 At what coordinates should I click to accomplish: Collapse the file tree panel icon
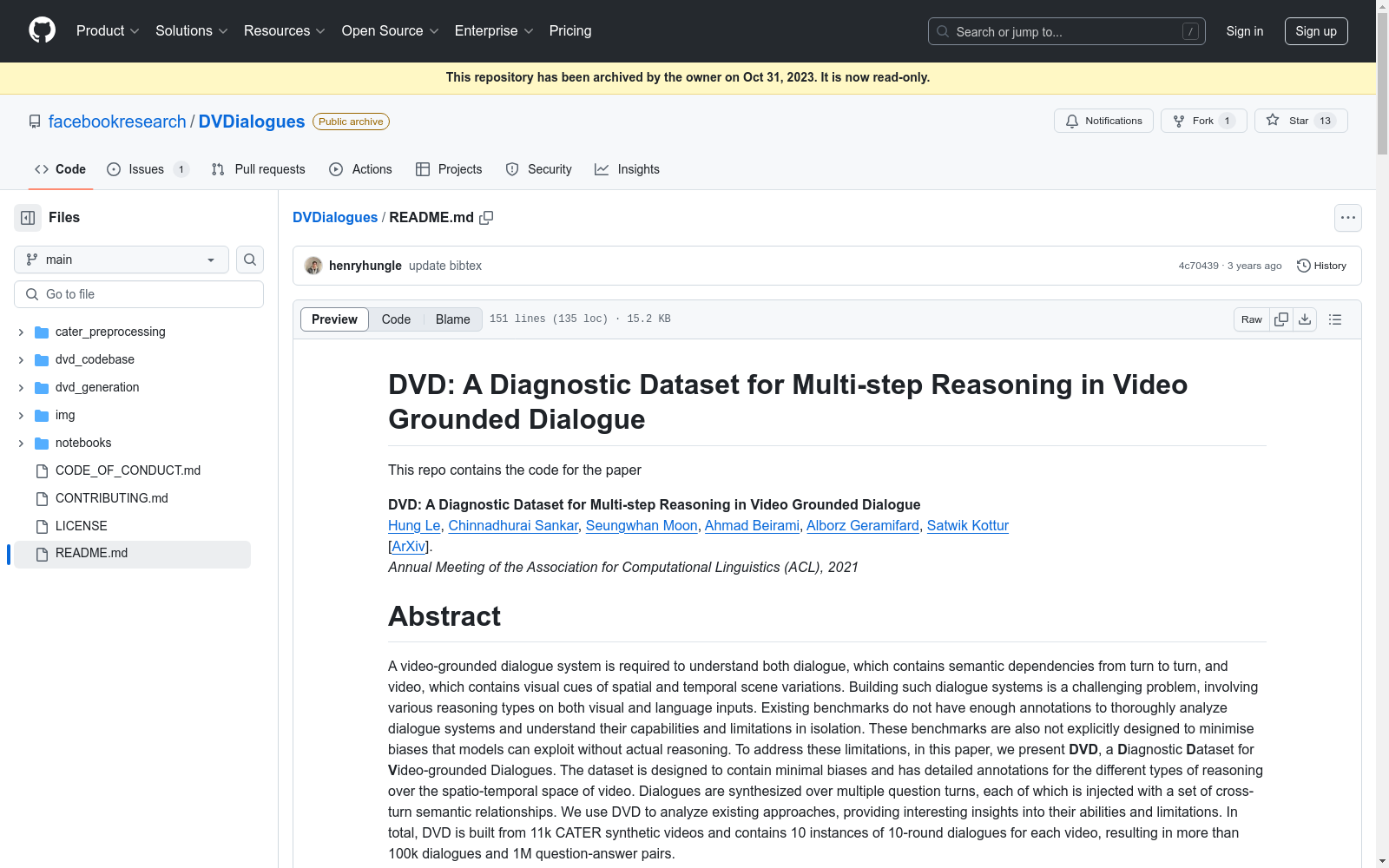[28, 218]
